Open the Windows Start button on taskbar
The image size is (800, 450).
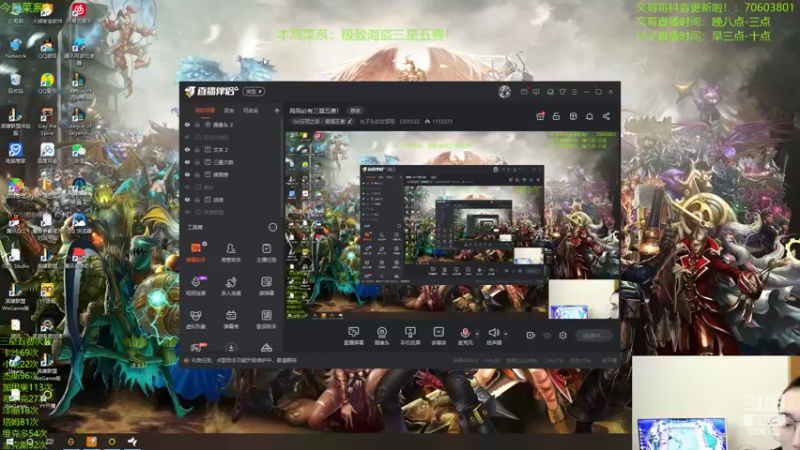click(x=9, y=442)
